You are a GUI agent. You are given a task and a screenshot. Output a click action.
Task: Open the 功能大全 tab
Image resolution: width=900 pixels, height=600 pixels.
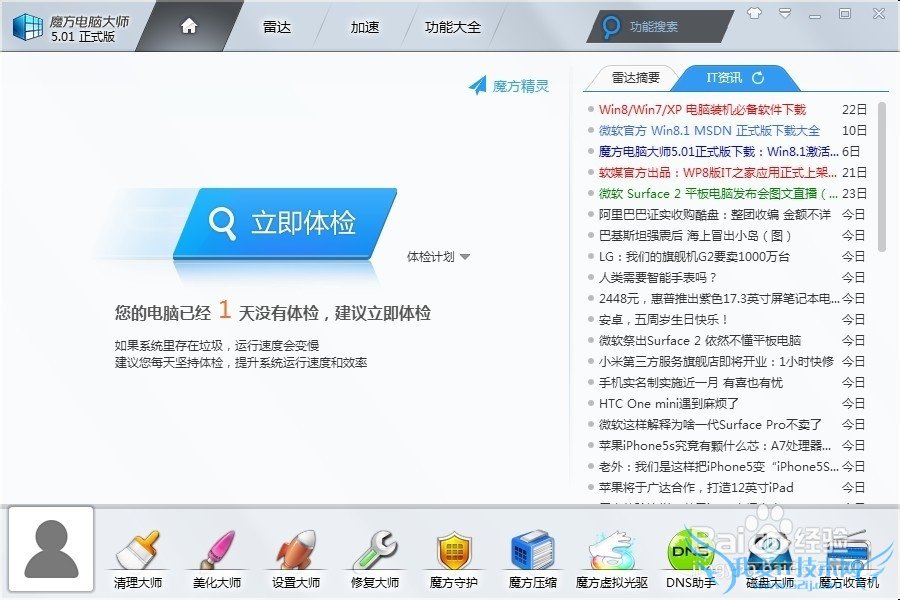(453, 27)
